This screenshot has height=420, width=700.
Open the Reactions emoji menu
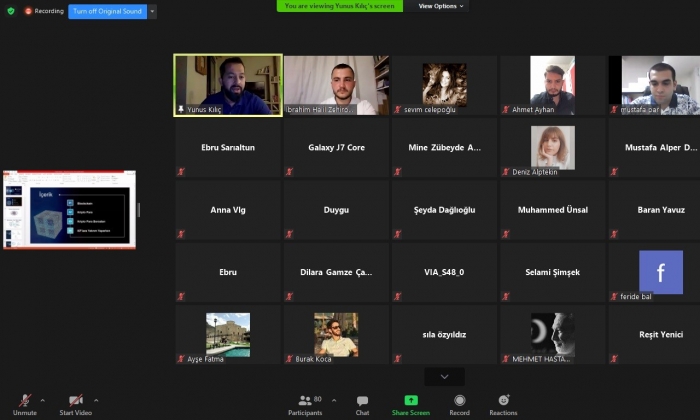click(503, 400)
